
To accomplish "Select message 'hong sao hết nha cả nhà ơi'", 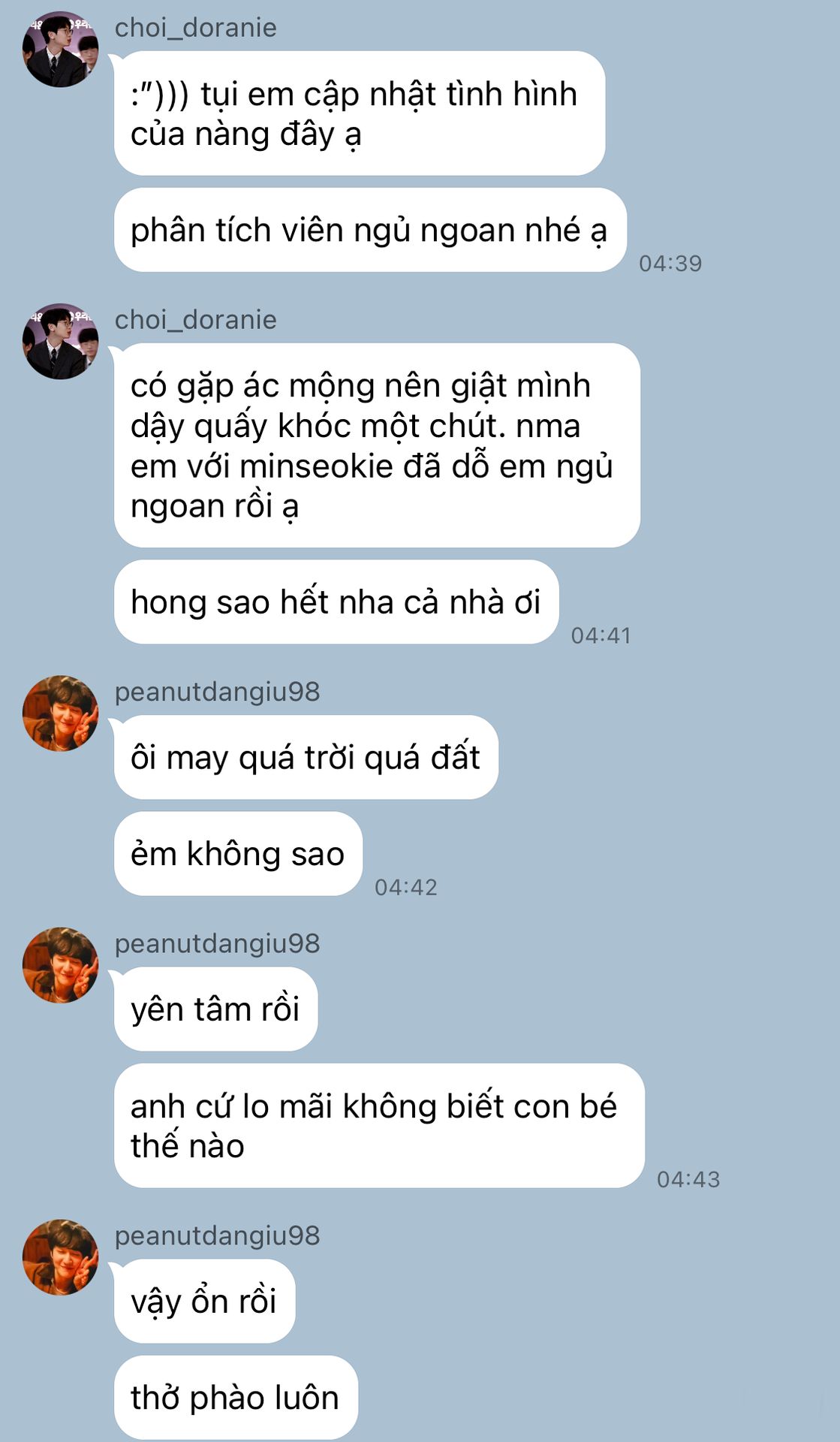I will (x=336, y=602).
